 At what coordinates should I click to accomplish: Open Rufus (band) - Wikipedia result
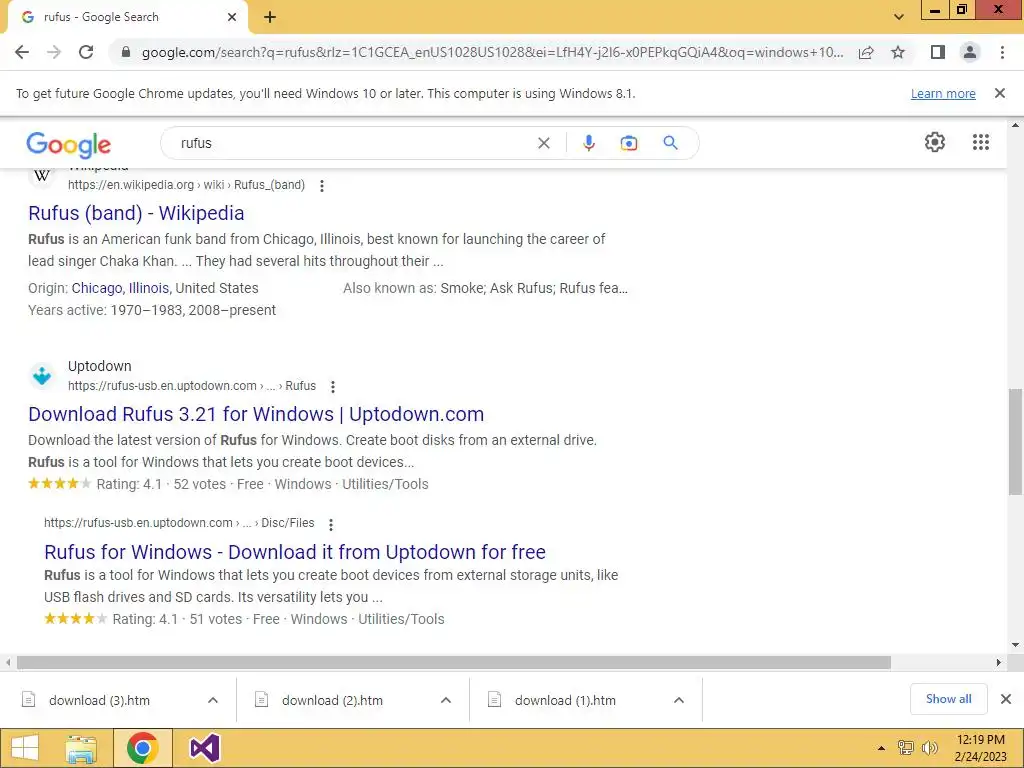(x=136, y=213)
